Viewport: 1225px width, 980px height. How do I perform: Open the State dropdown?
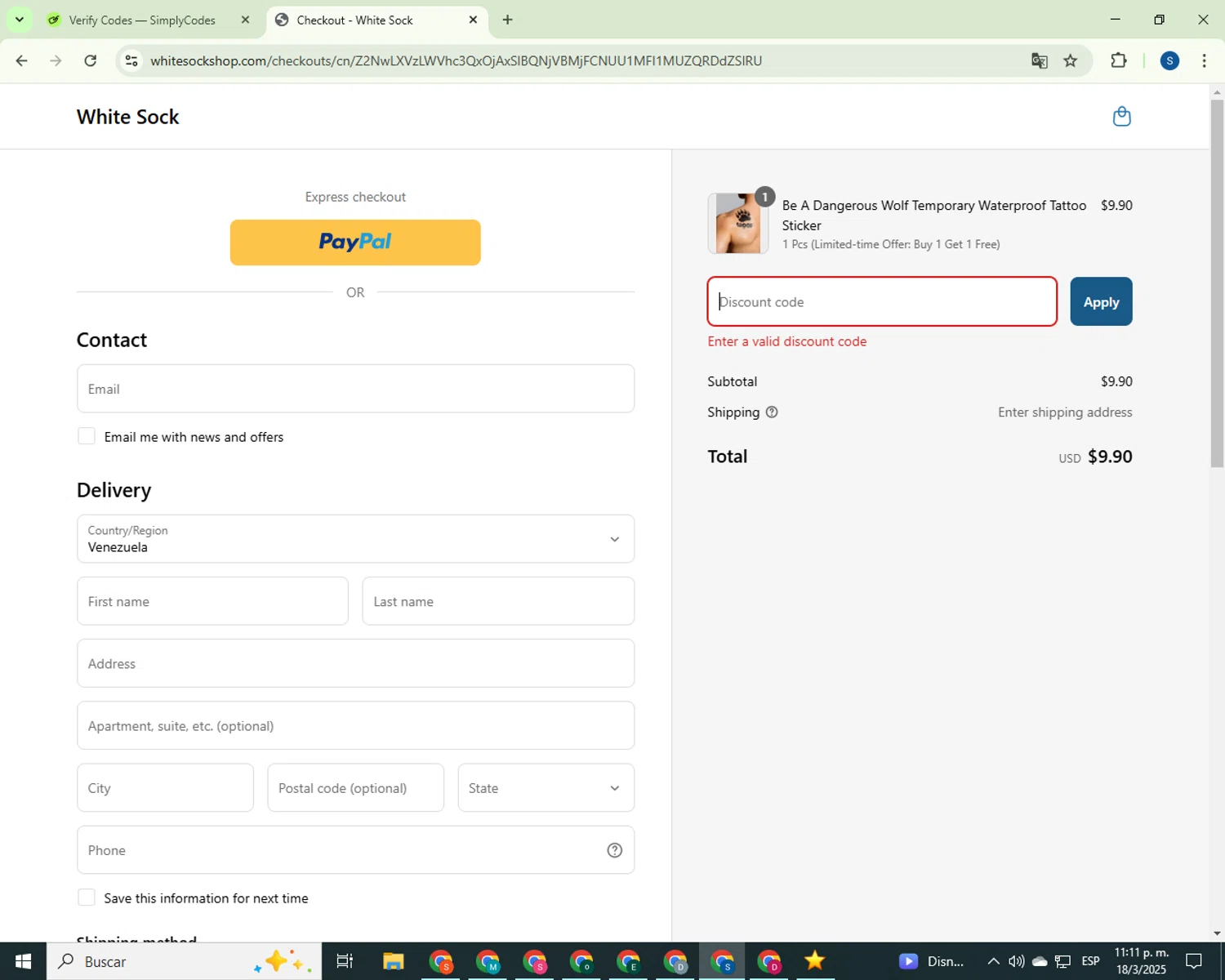point(546,788)
